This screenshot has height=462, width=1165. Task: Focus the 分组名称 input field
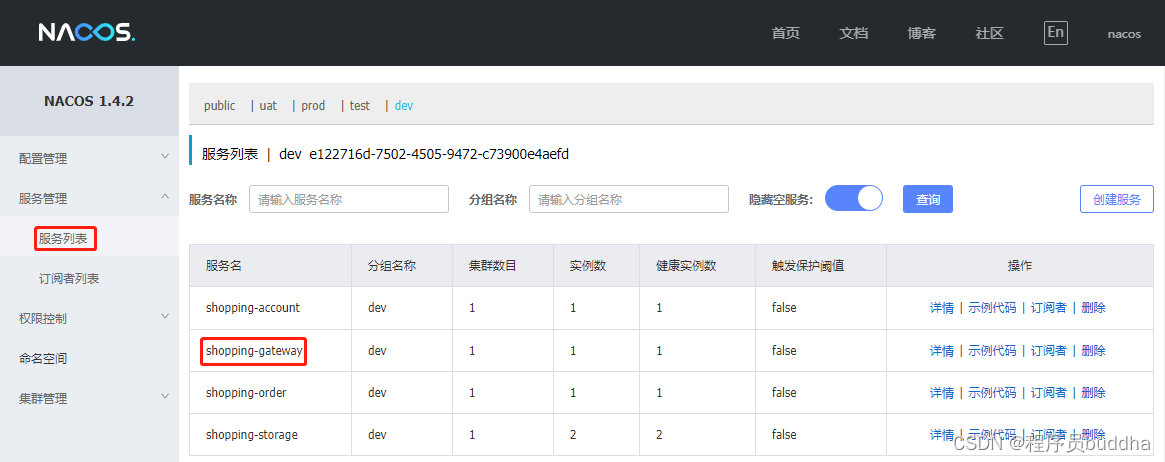click(x=629, y=199)
